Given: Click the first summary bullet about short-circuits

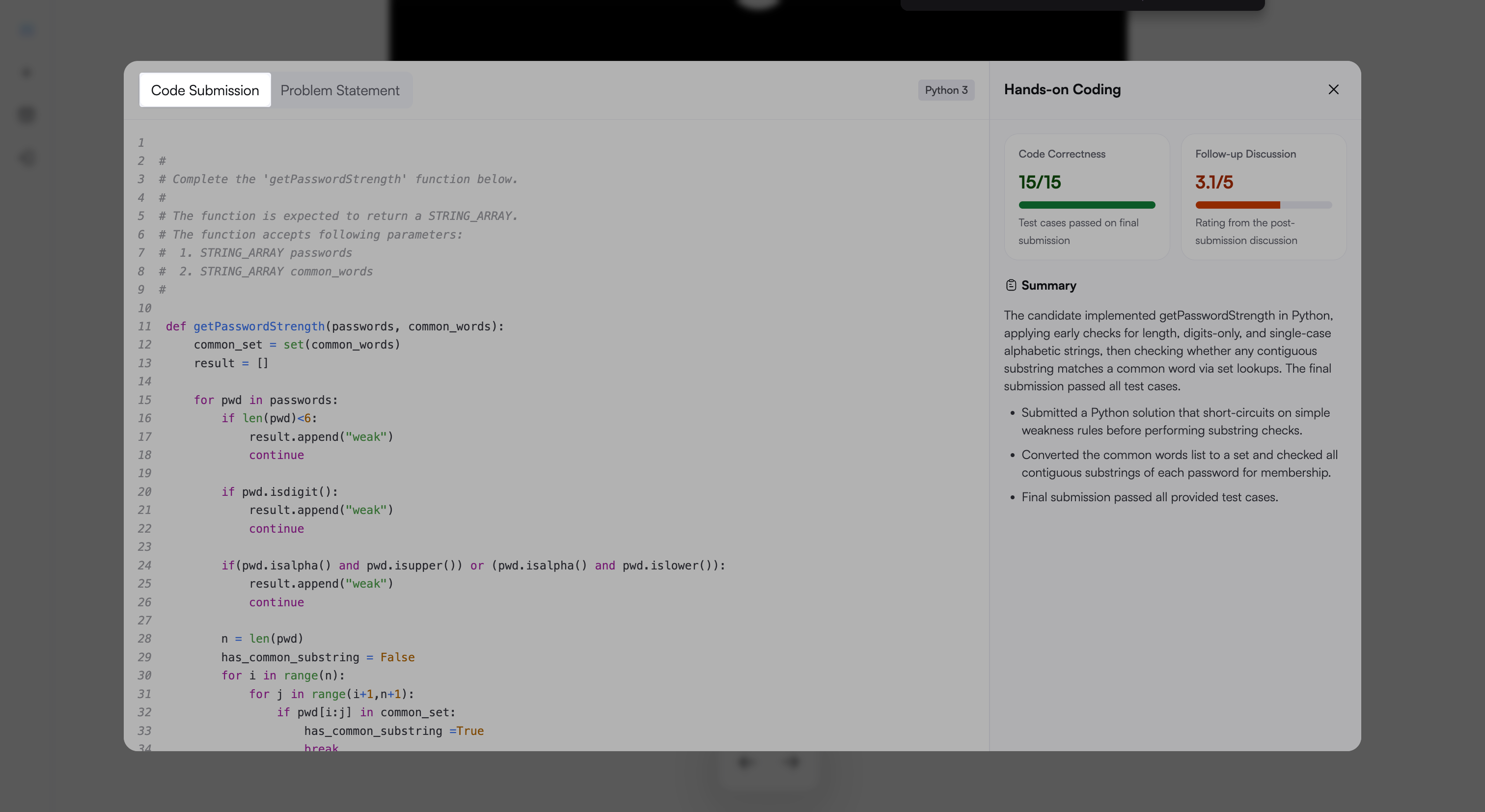Looking at the screenshot, I should tap(1176, 421).
